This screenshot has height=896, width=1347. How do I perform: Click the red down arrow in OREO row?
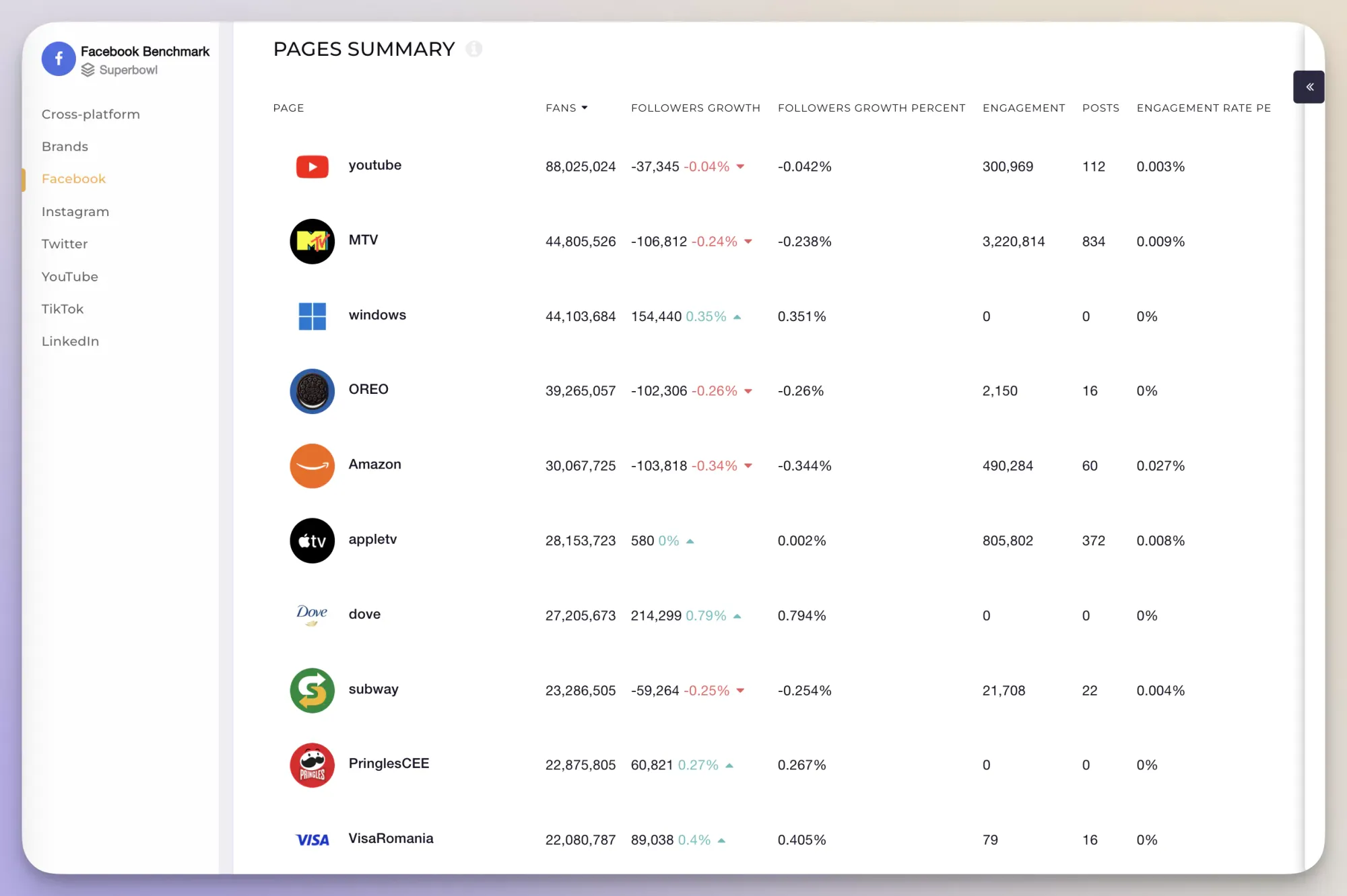(748, 391)
